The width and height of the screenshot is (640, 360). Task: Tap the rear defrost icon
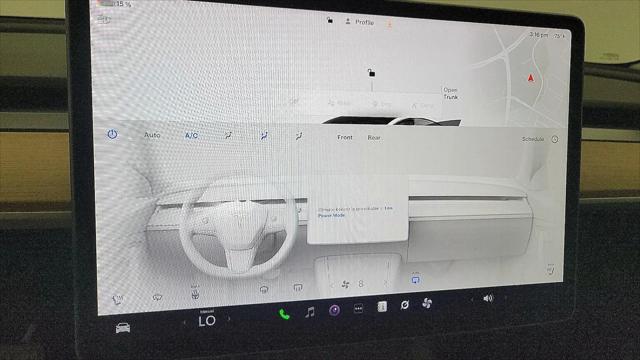[x=298, y=288]
